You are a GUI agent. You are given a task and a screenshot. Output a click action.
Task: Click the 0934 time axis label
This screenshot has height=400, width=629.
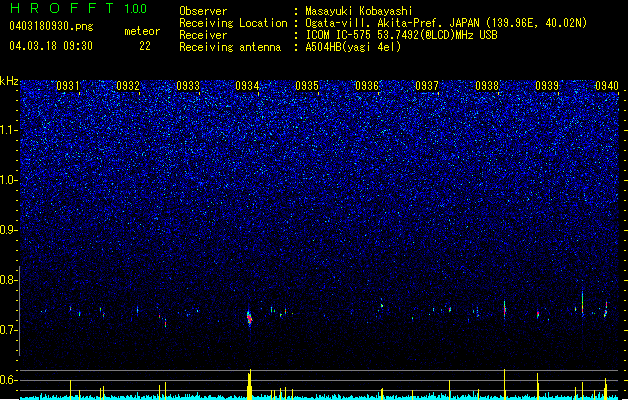pos(248,86)
